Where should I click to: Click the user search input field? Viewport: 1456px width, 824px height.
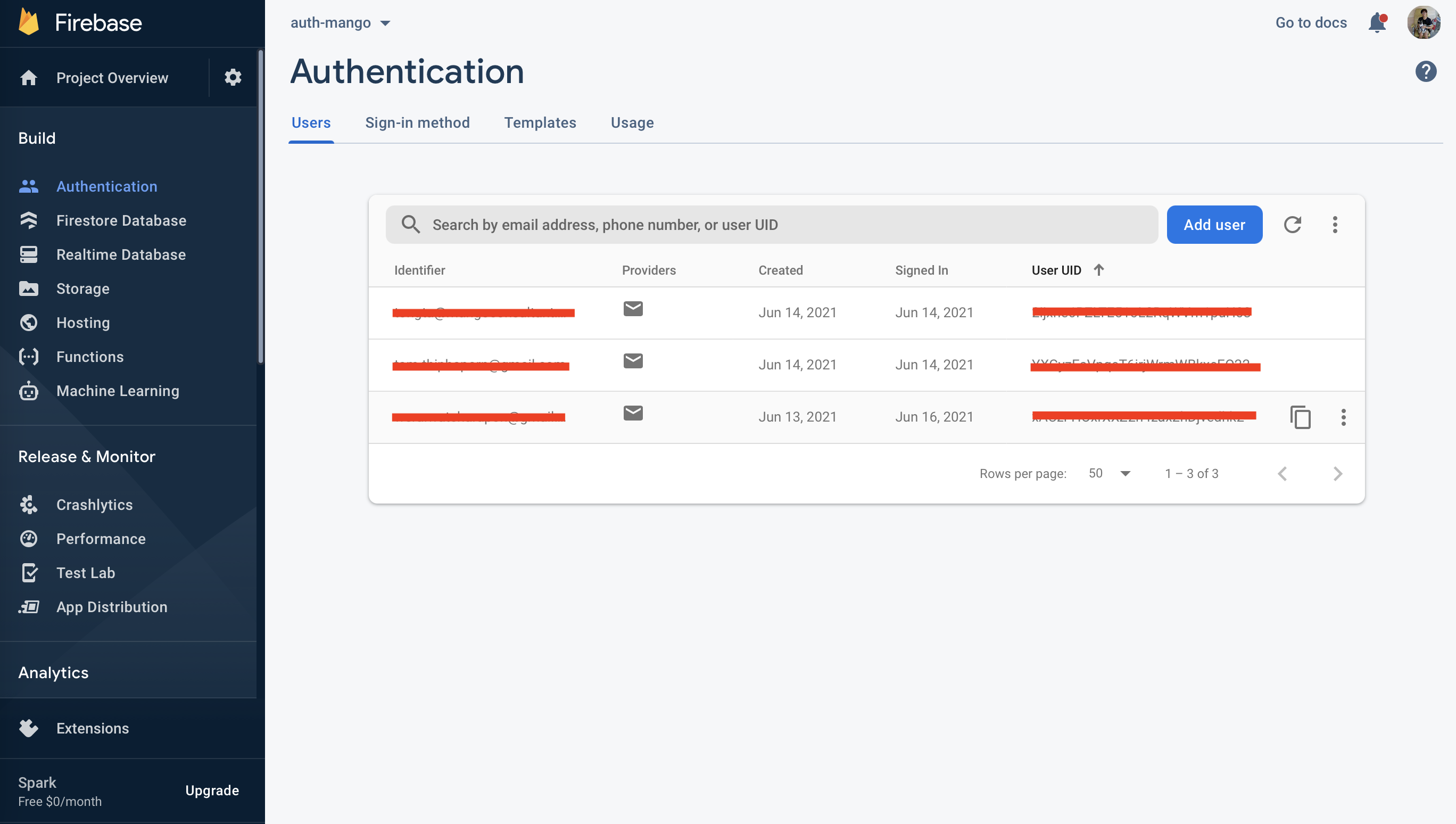pyautogui.click(x=772, y=225)
